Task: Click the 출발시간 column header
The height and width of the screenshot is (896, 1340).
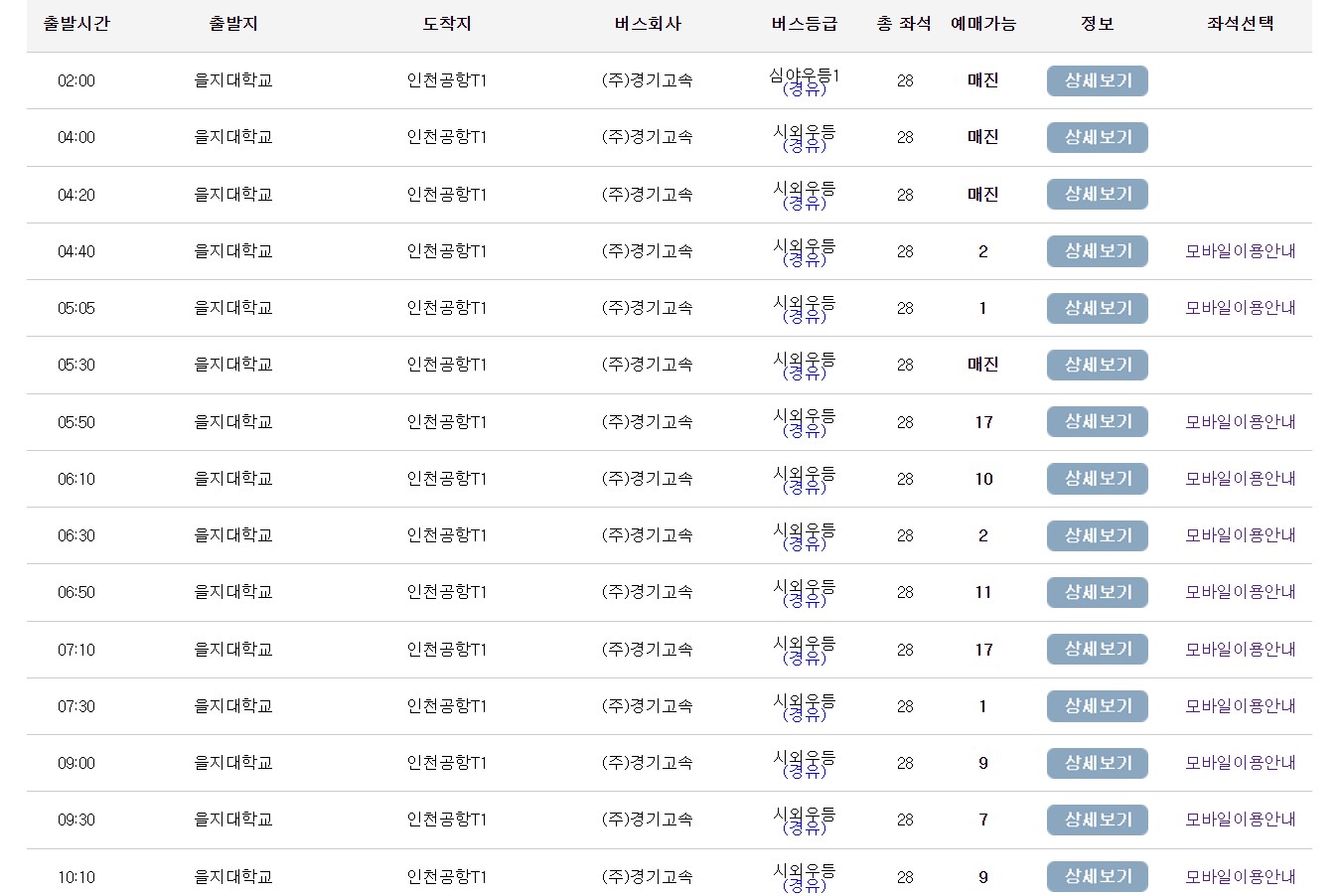Action: click(x=76, y=23)
